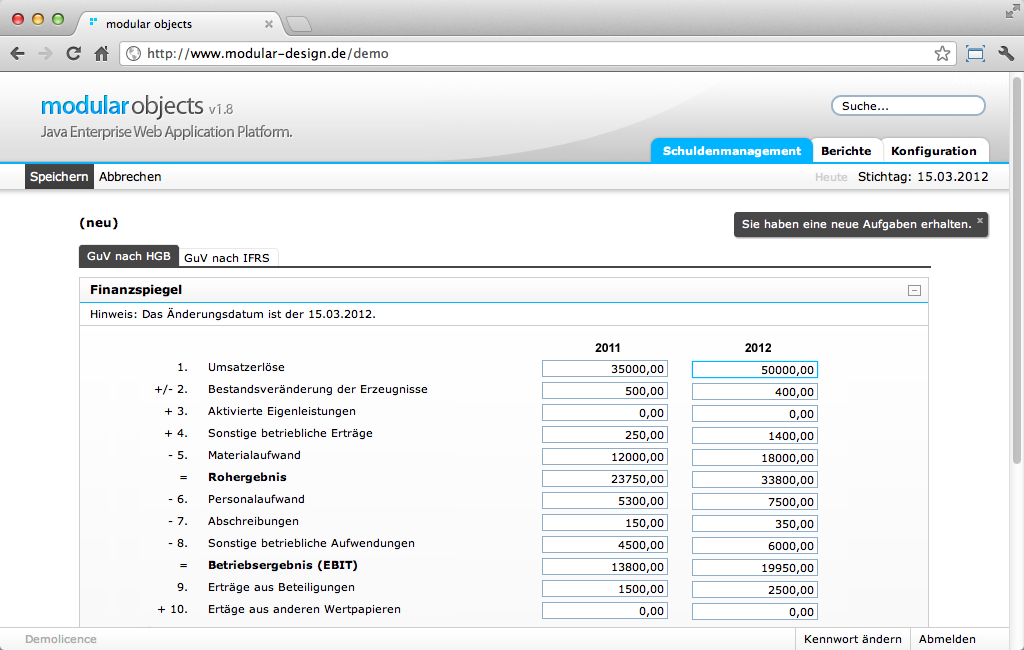
Task: Open the Berichte tab
Action: 846,151
